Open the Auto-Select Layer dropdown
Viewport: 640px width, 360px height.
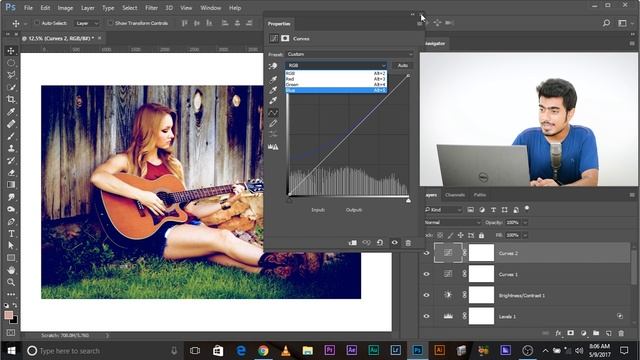click(x=87, y=23)
